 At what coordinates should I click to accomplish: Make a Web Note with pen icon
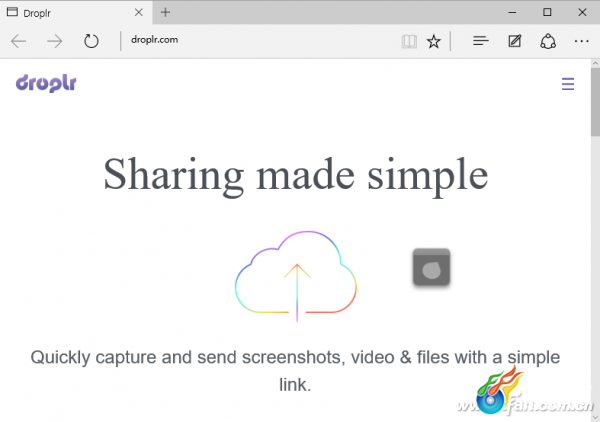pos(515,41)
